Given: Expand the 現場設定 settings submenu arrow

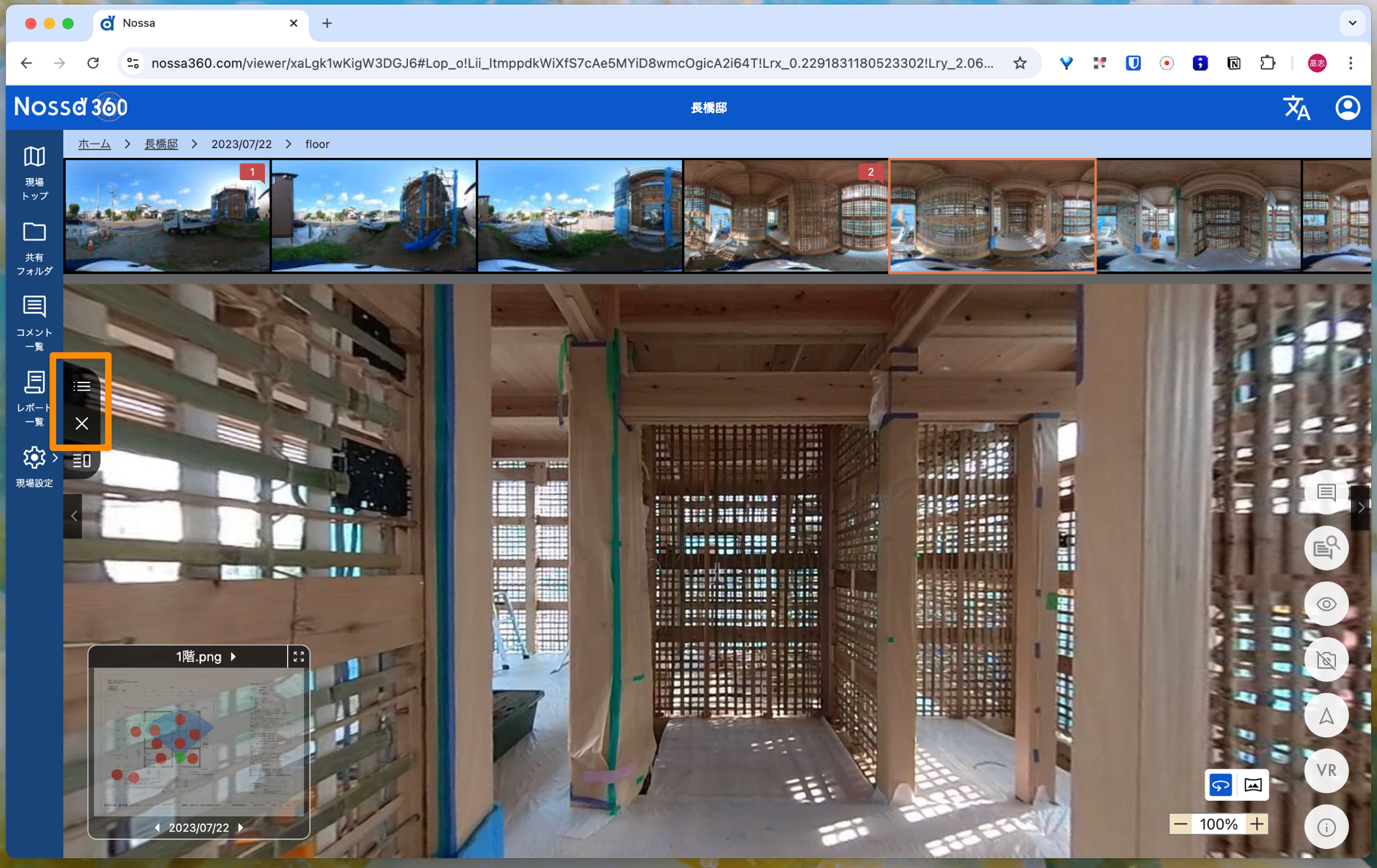Looking at the screenshot, I should [x=55, y=458].
